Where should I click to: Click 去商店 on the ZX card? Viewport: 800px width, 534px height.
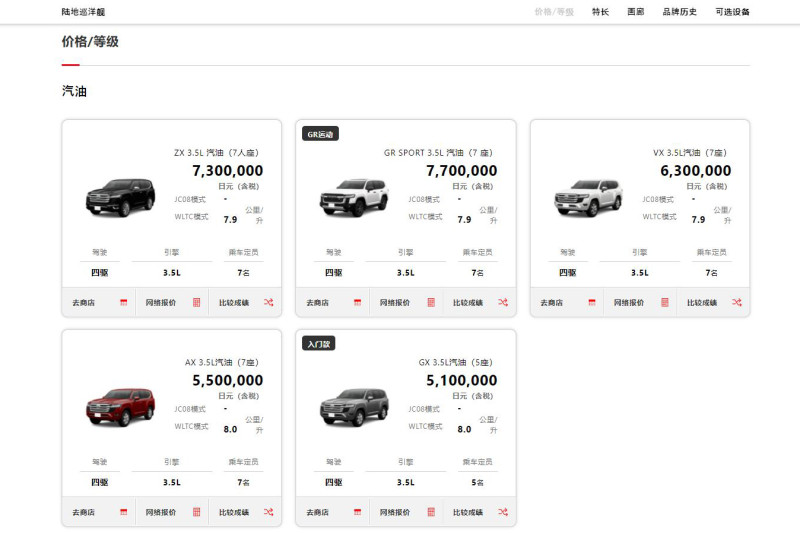click(x=84, y=302)
